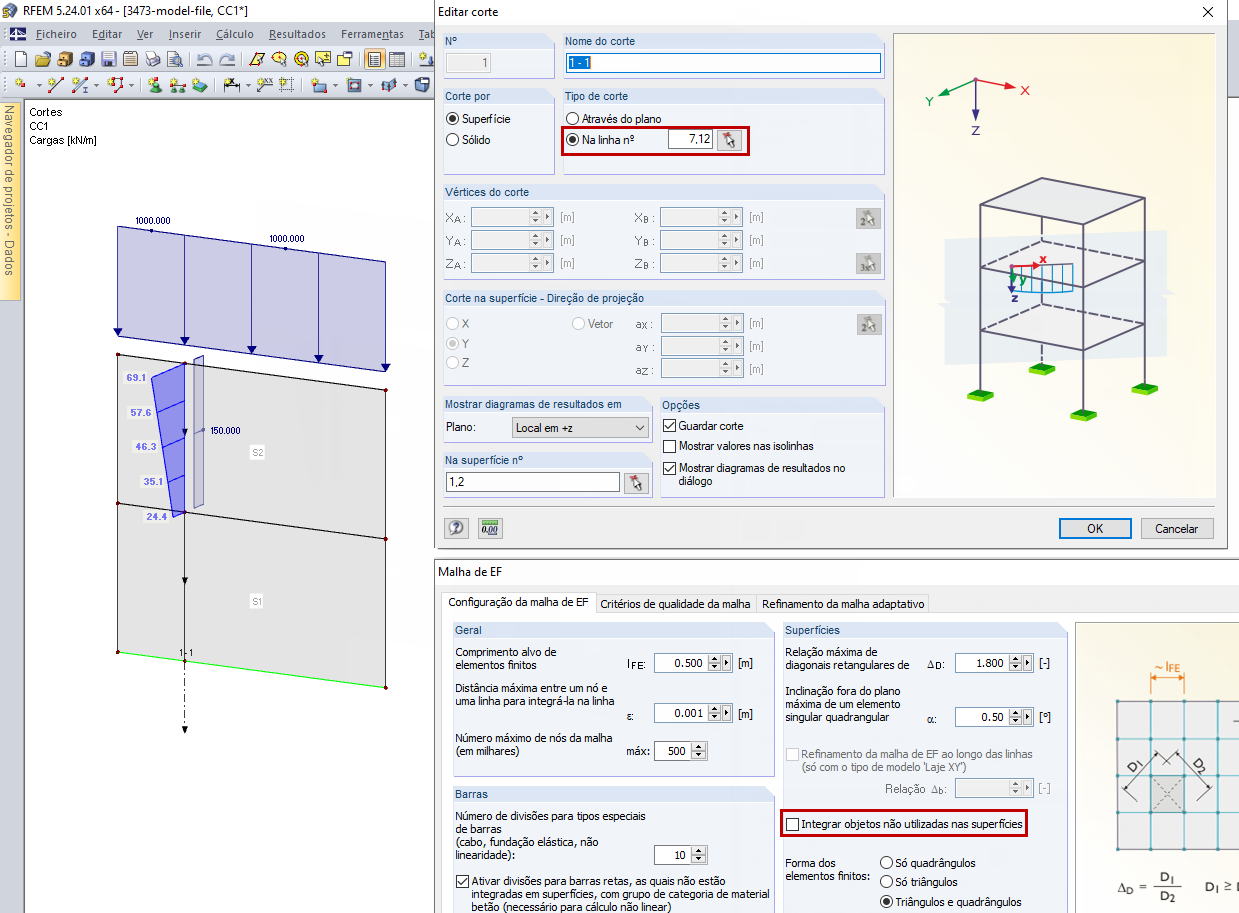Select new opening tool icon
Viewport: 1239px width, 913px height.
(354, 85)
